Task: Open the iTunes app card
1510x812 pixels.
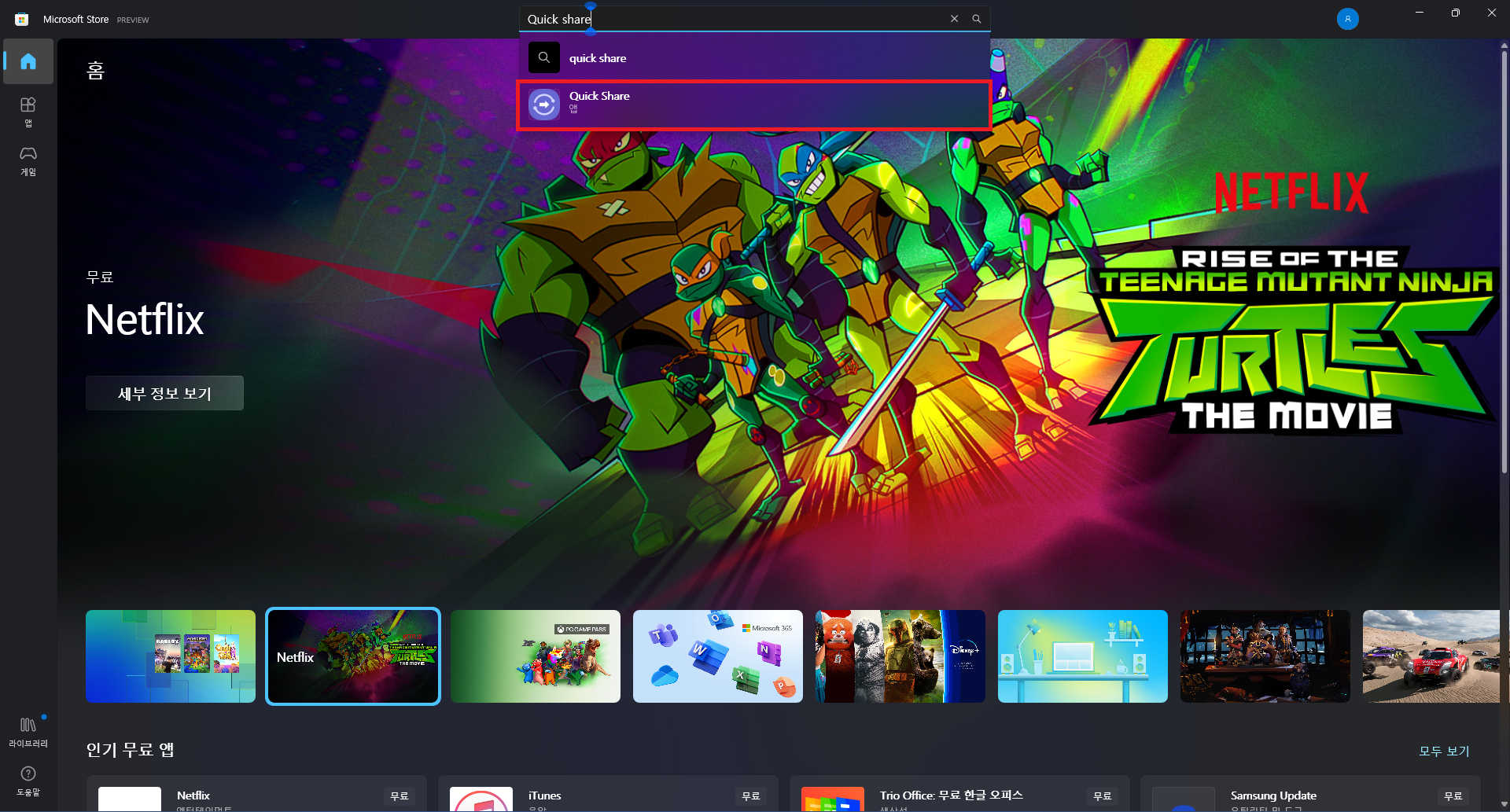Action: (x=608, y=794)
